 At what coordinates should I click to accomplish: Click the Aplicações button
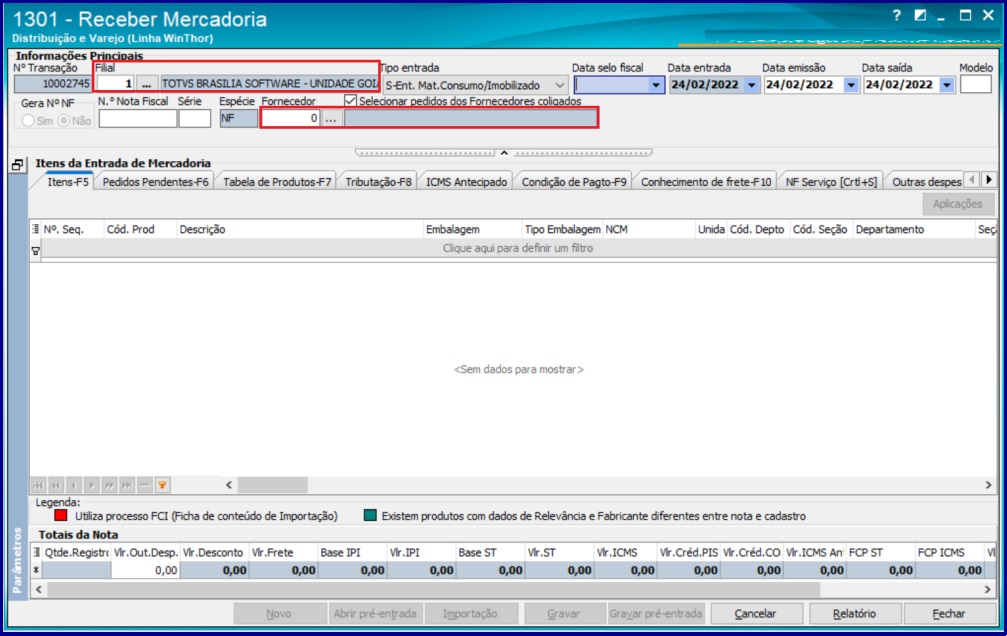pos(958,204)
